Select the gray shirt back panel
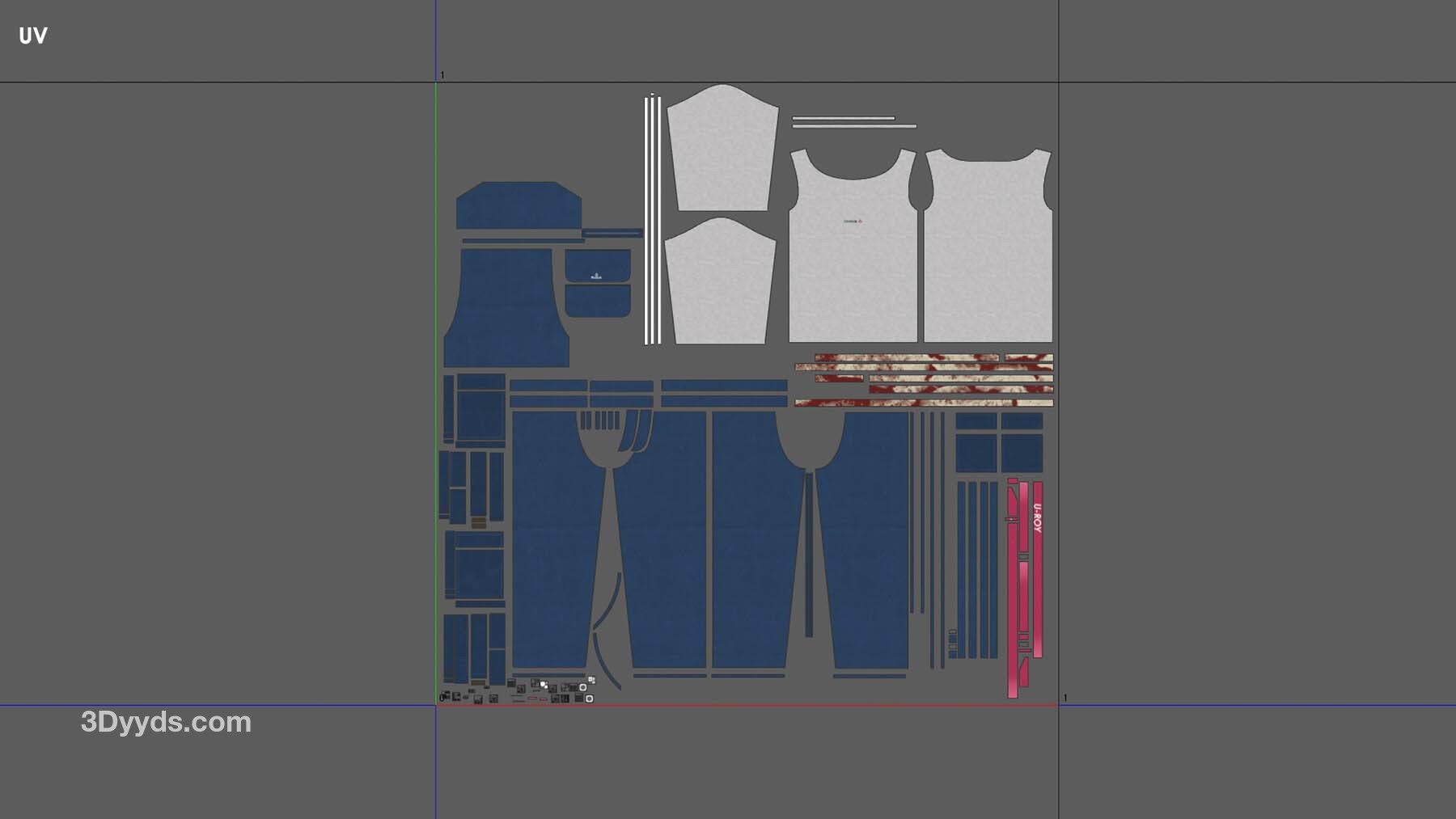The width and height of the screenshot is (1456, 819). 988,259
